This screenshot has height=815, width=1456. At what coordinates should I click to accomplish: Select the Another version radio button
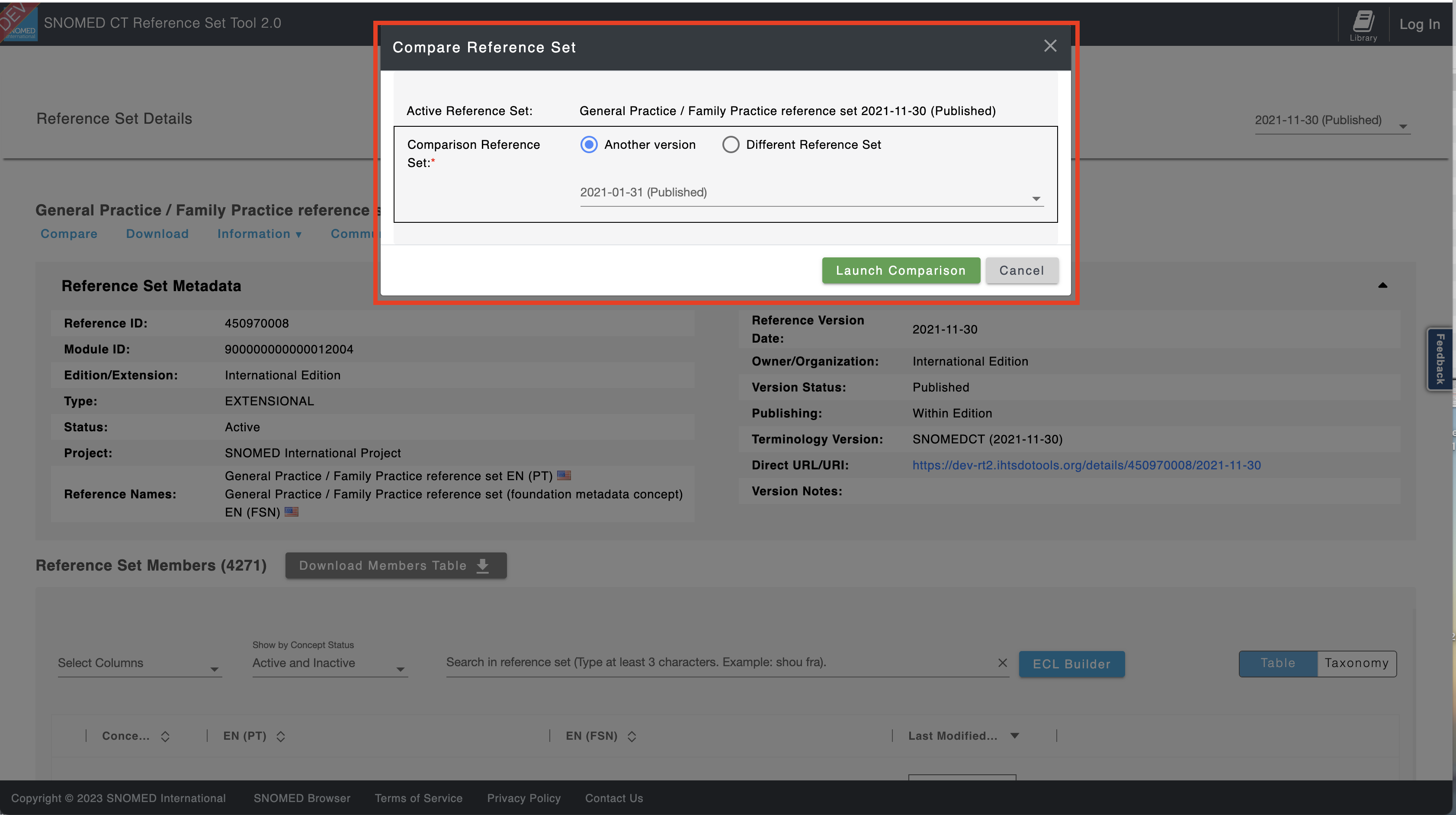pyautogui.click(x=589, y=144)
